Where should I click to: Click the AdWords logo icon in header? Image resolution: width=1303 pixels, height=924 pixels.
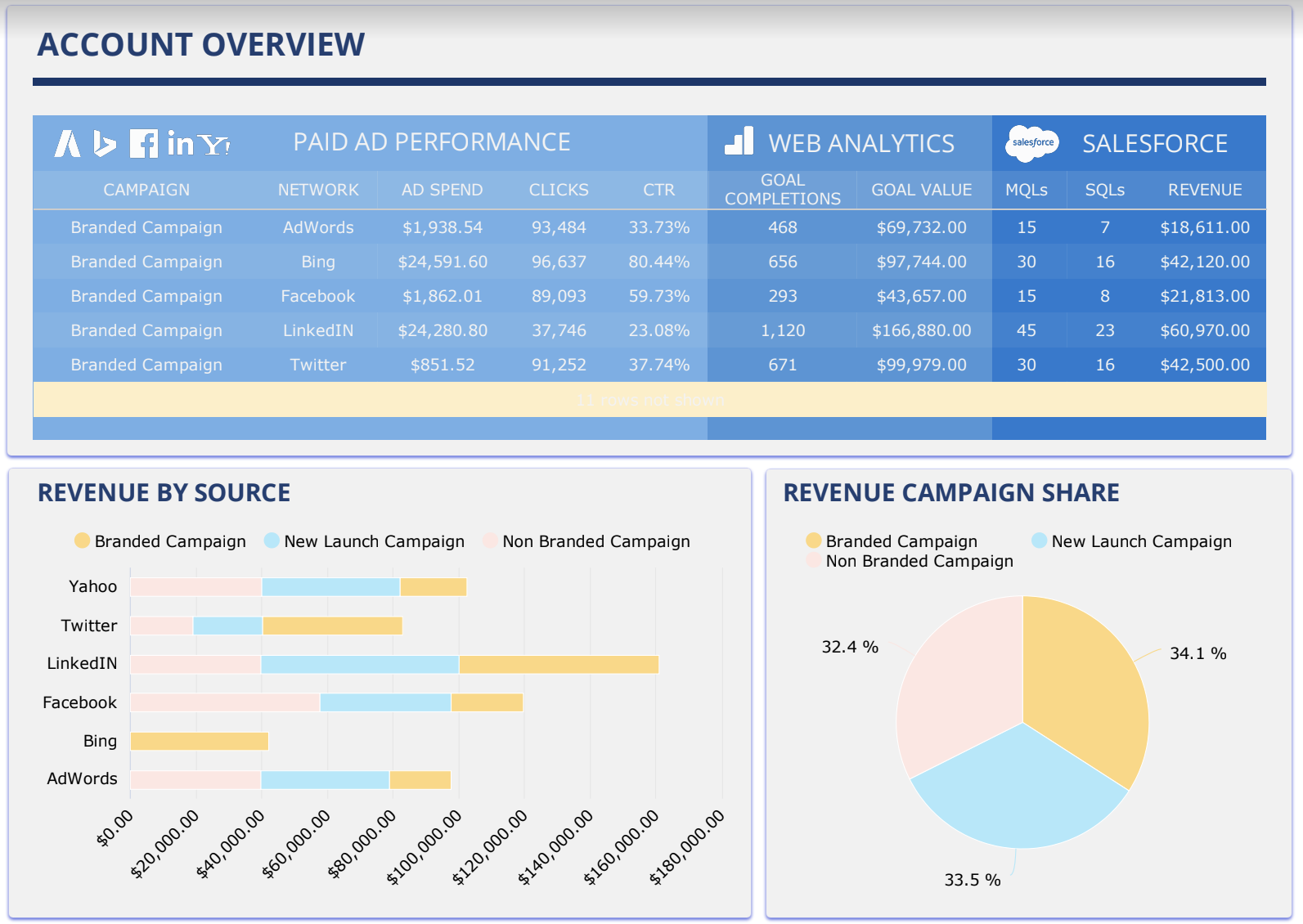point(68,143)
